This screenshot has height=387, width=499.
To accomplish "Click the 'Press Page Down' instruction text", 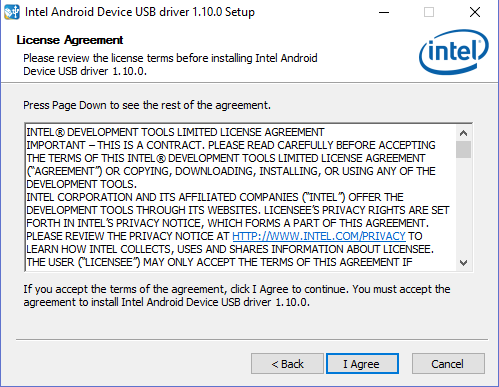I will click(x=147, y=105).
